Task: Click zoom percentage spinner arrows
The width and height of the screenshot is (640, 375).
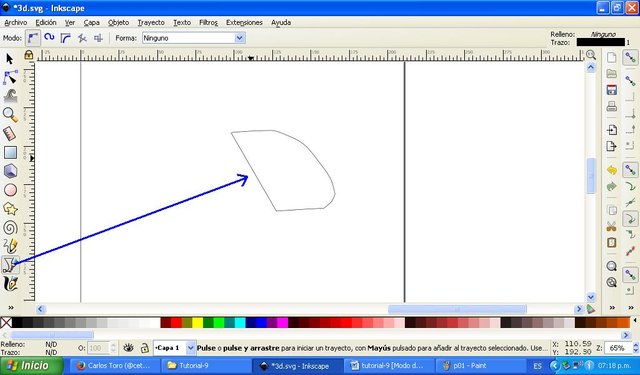Action: click(636, 348)
